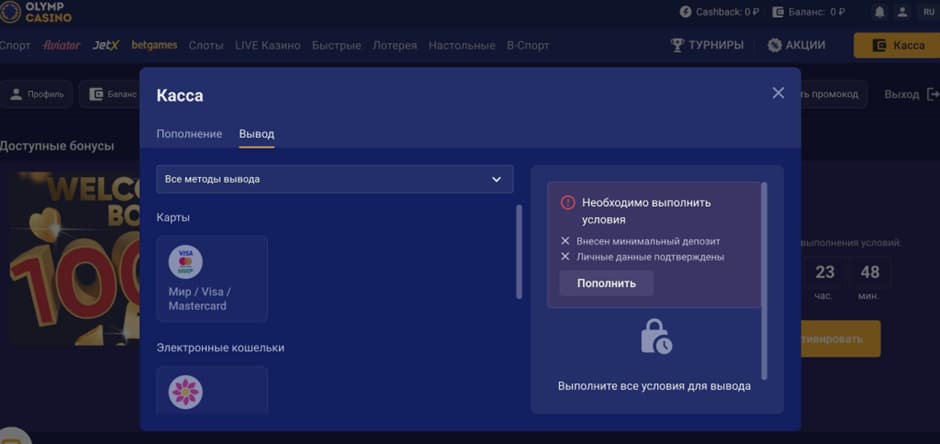Open the ТУРНИРЫ section
Screen dimensions: 940x444
(x=707, y=45)
